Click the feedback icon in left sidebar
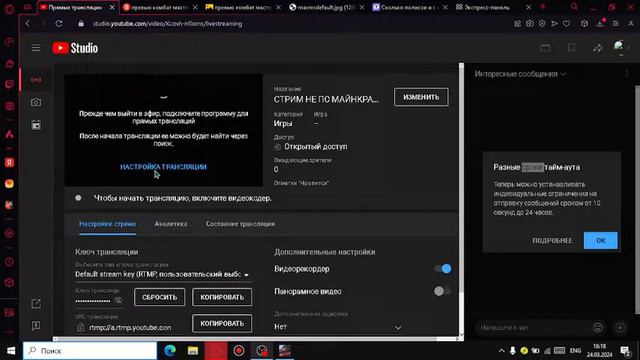The height and width of the screenshot is (360, 640). coord(36,326)
